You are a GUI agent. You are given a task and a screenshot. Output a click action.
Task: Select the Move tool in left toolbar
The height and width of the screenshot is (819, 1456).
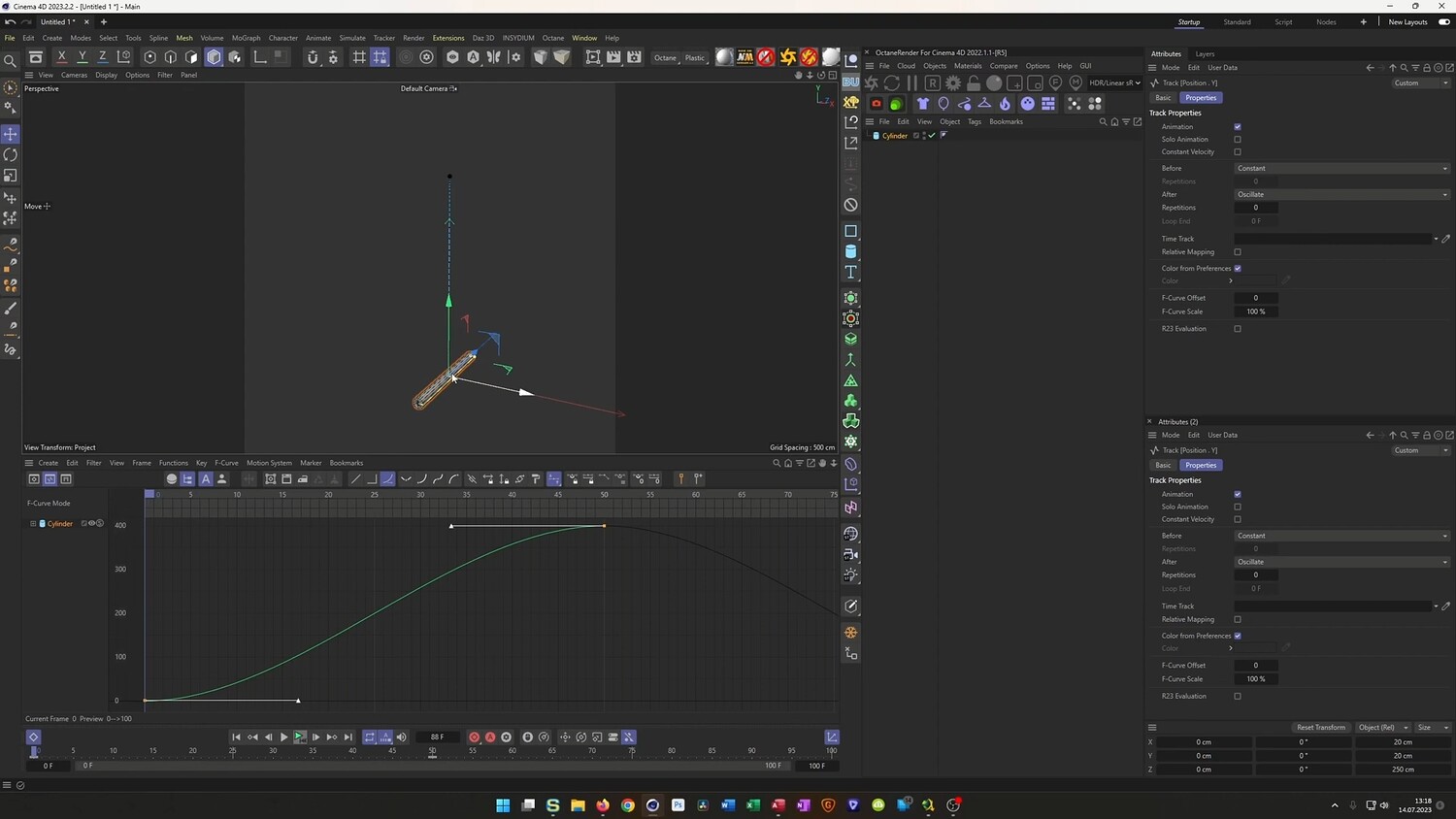[x=11, y=134]
